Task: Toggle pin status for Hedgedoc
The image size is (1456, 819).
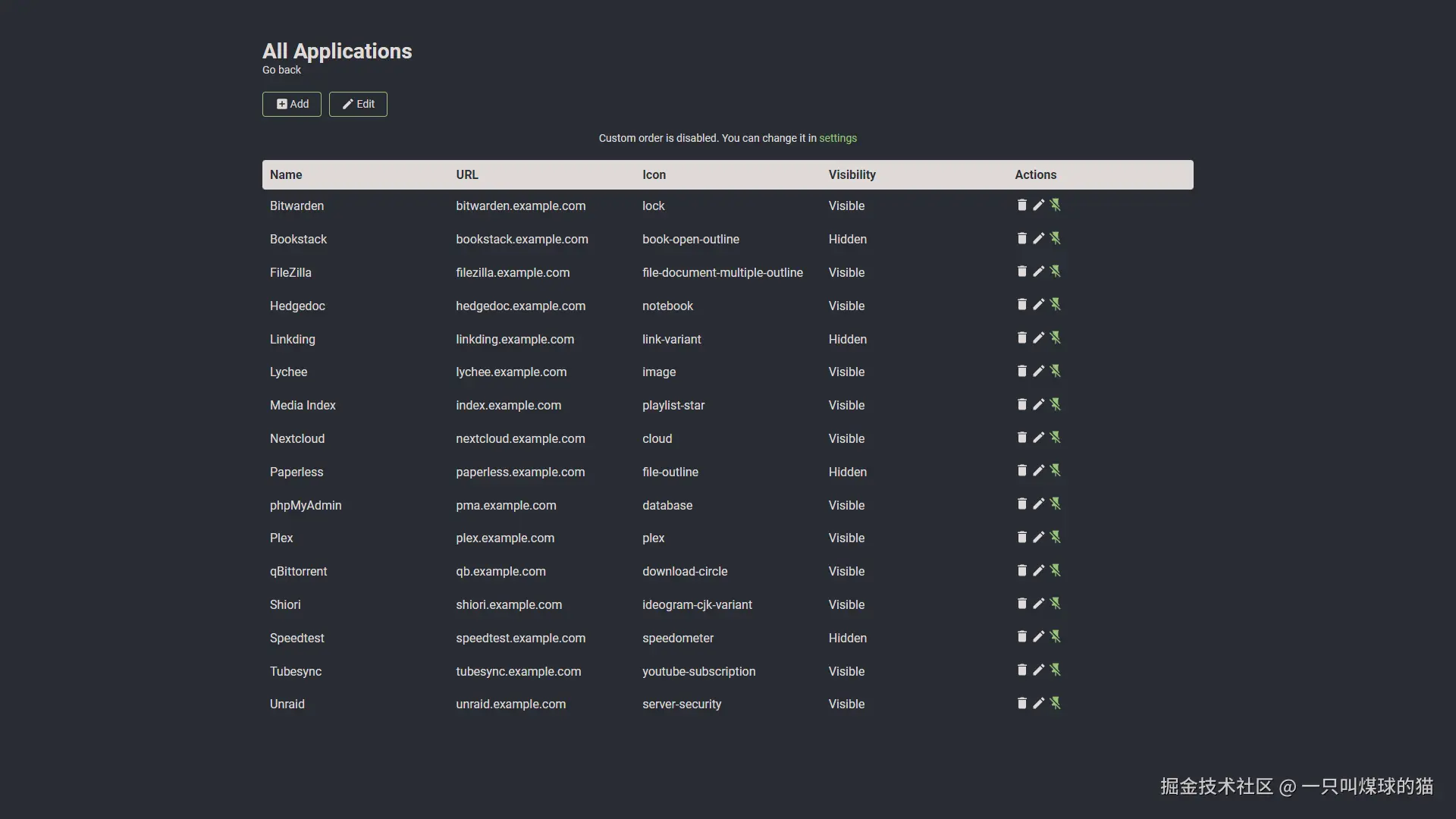Action: (1055, 305)
